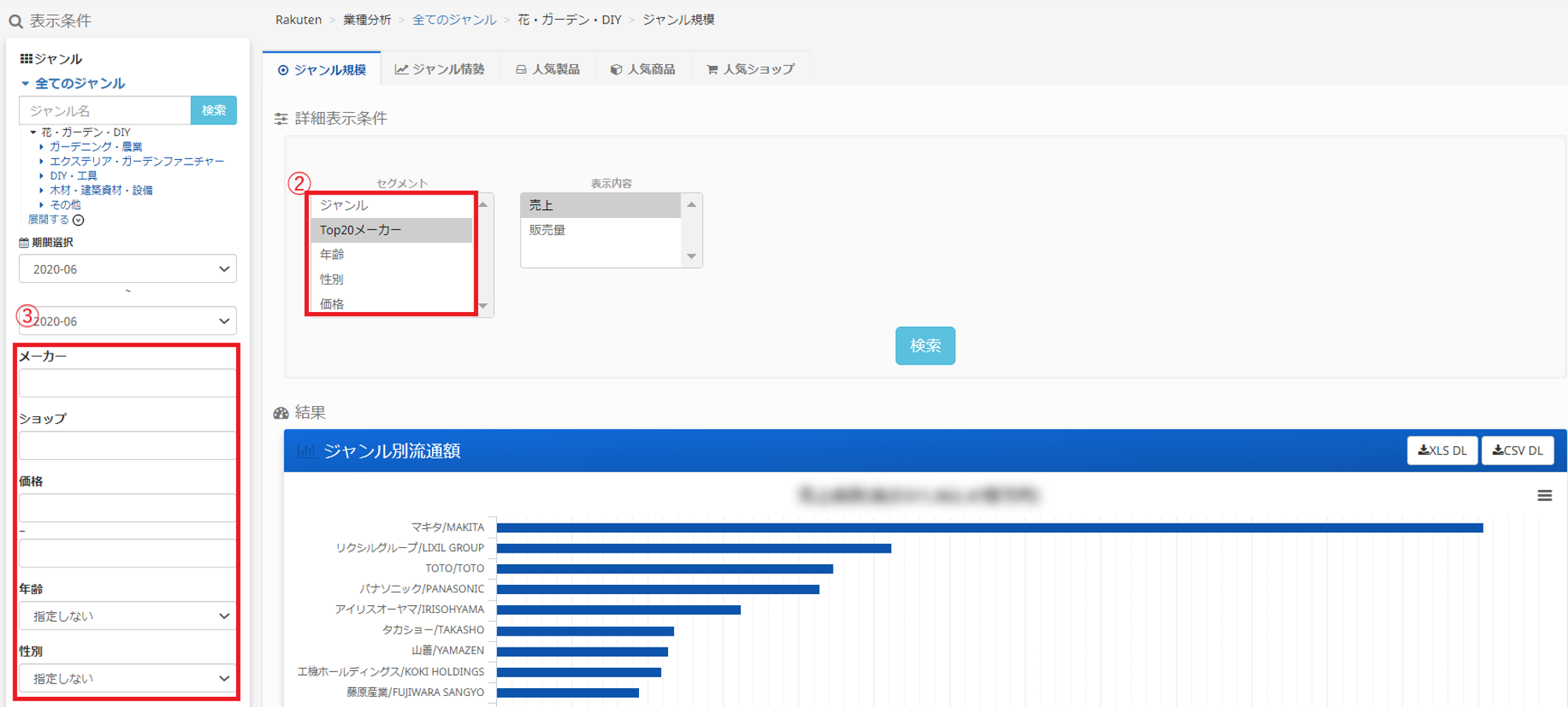Click the セグメント list scroll down arrow
This screenshot has width=1568, height=707.
tap(483, 306)
